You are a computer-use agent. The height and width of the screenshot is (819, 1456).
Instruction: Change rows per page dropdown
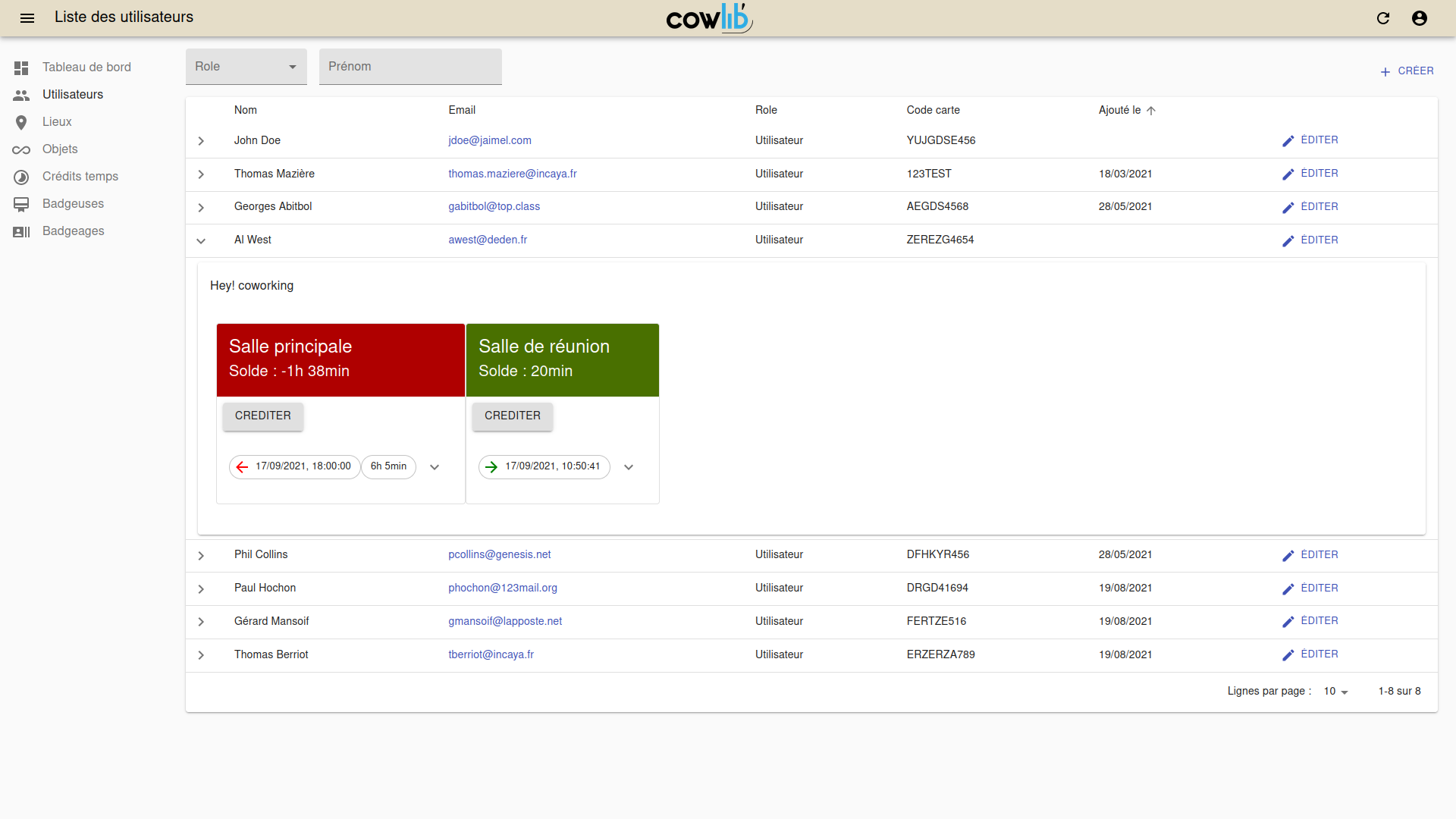[1335, 692]
